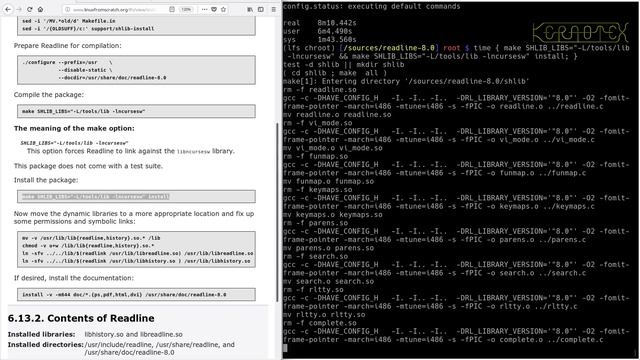The height and width of the screenshot is (360, 640).
Task: Click the terminal 'mv search.o search.so' line
Action: click(328, 281)
